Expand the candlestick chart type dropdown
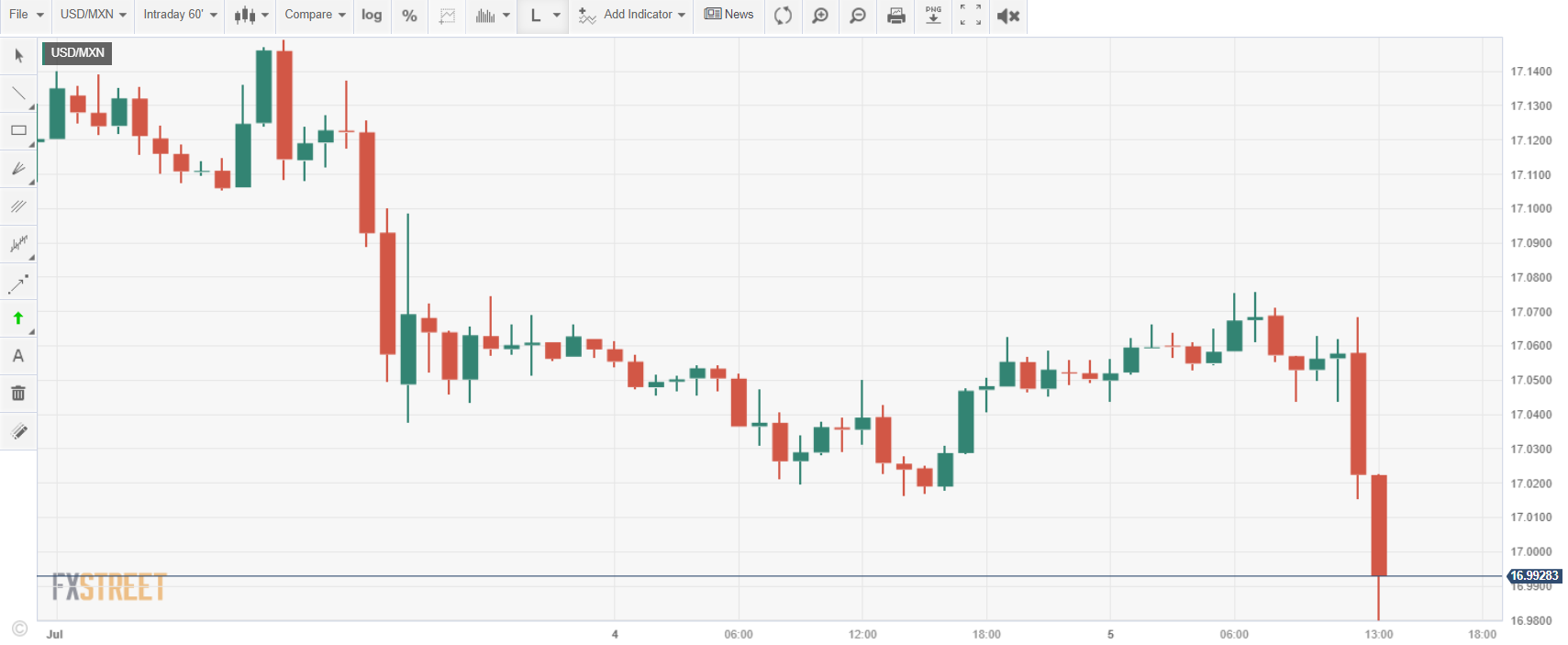 [x=250, y=16]
